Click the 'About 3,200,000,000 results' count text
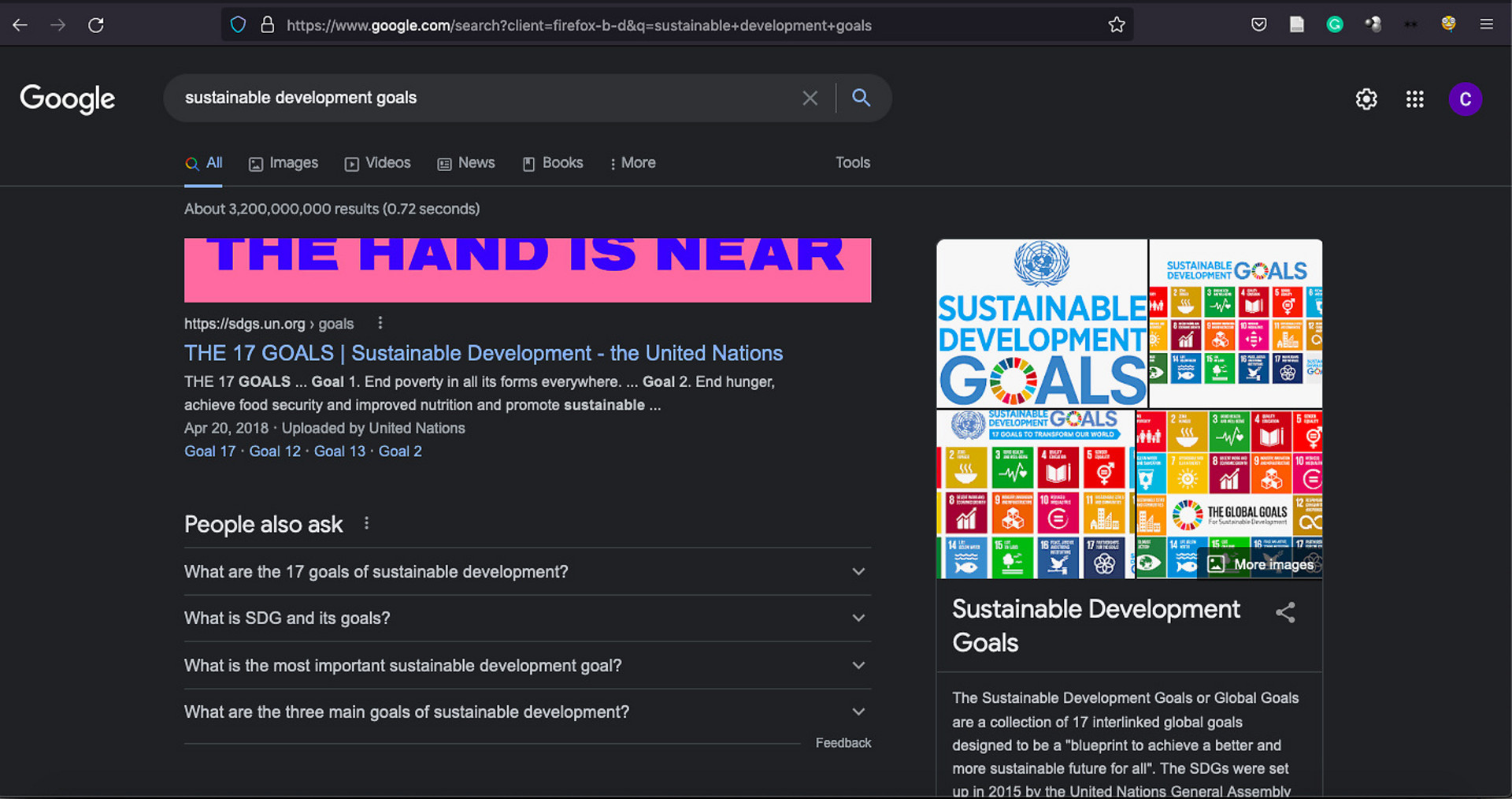The width and height of the screenshot is (1512, 799). [332, 209]
